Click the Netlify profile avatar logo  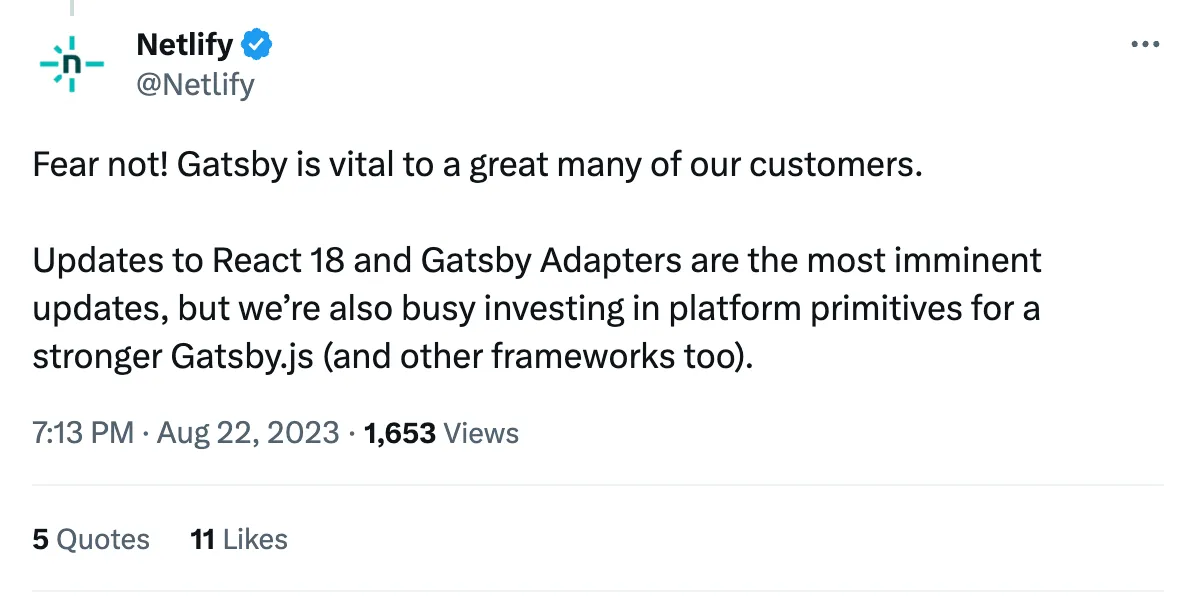(71, 64)
